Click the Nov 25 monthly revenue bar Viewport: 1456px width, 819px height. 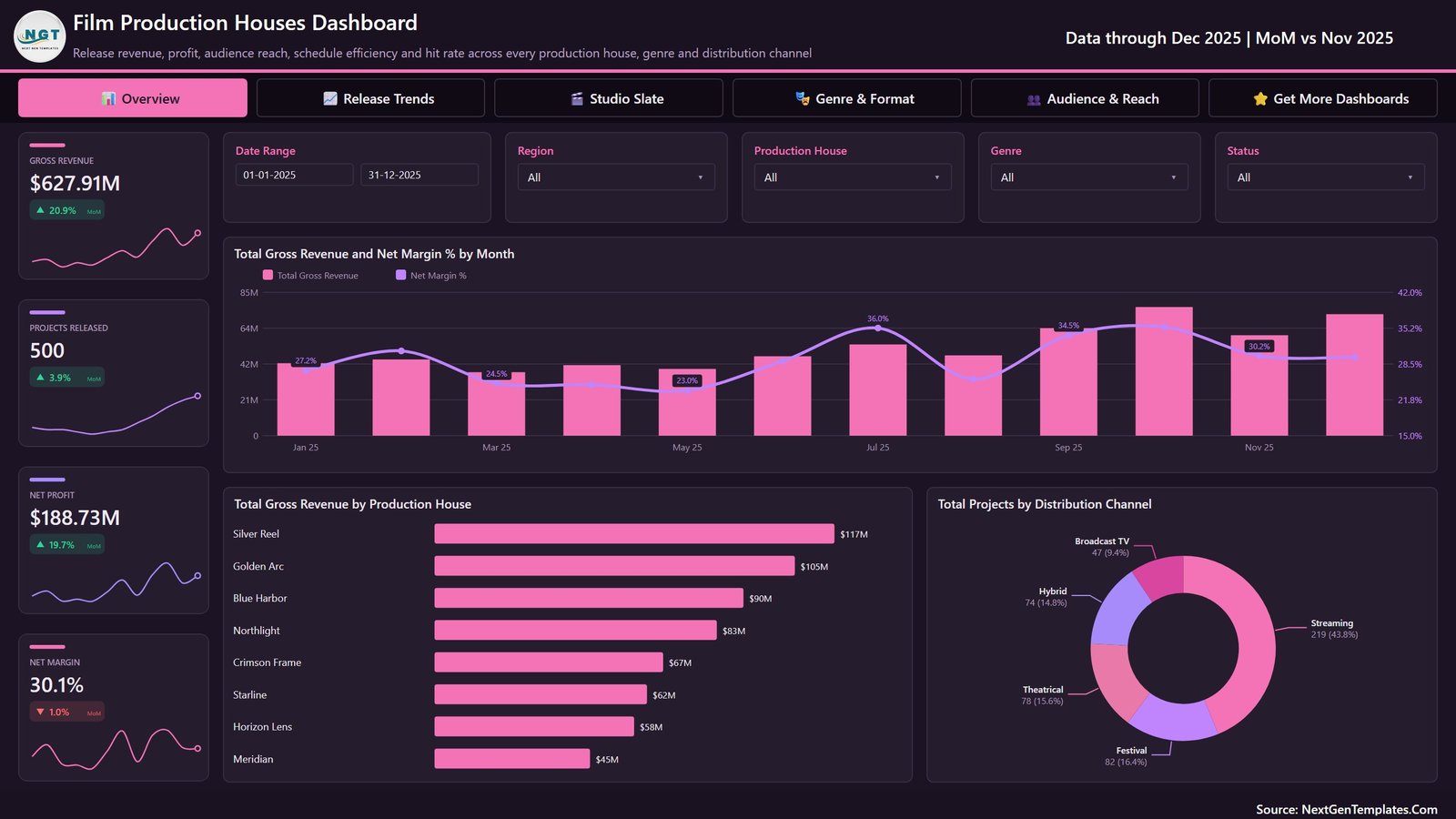(1259, 386)
